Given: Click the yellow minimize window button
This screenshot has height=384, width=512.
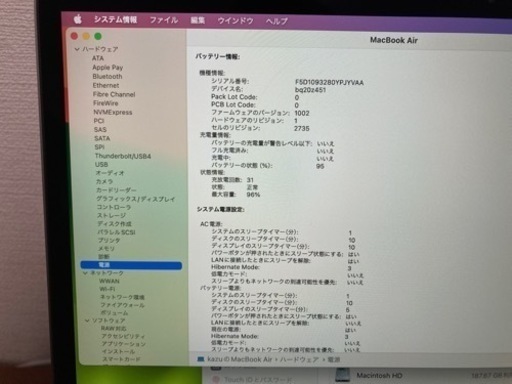Looking at the screenshot, I should coord(86,36).
